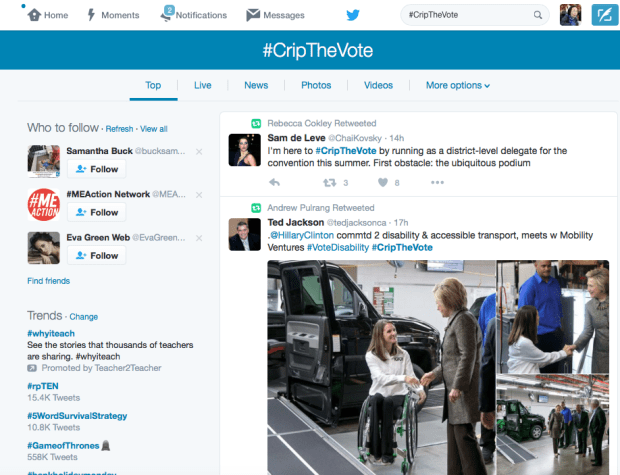Dismiss Samantha Buck suggestion

tap(199, 151)
